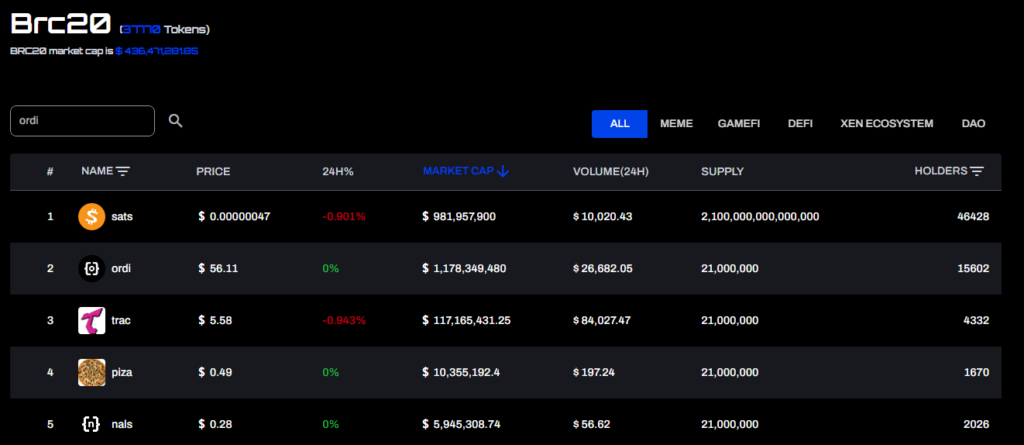Click the ordi token logo
The width and height of the screenshot is (1024, 445).
point(91,268)
